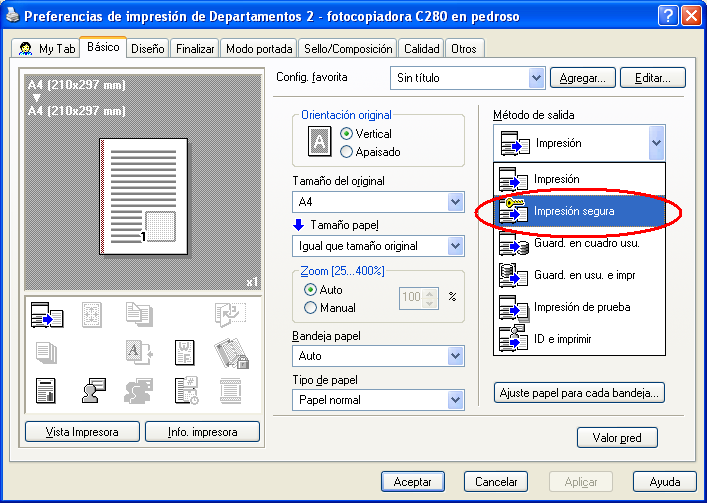Click the greyed fold/booklet icon in summary panel
The image size is (707, 503).
(230, 314)
